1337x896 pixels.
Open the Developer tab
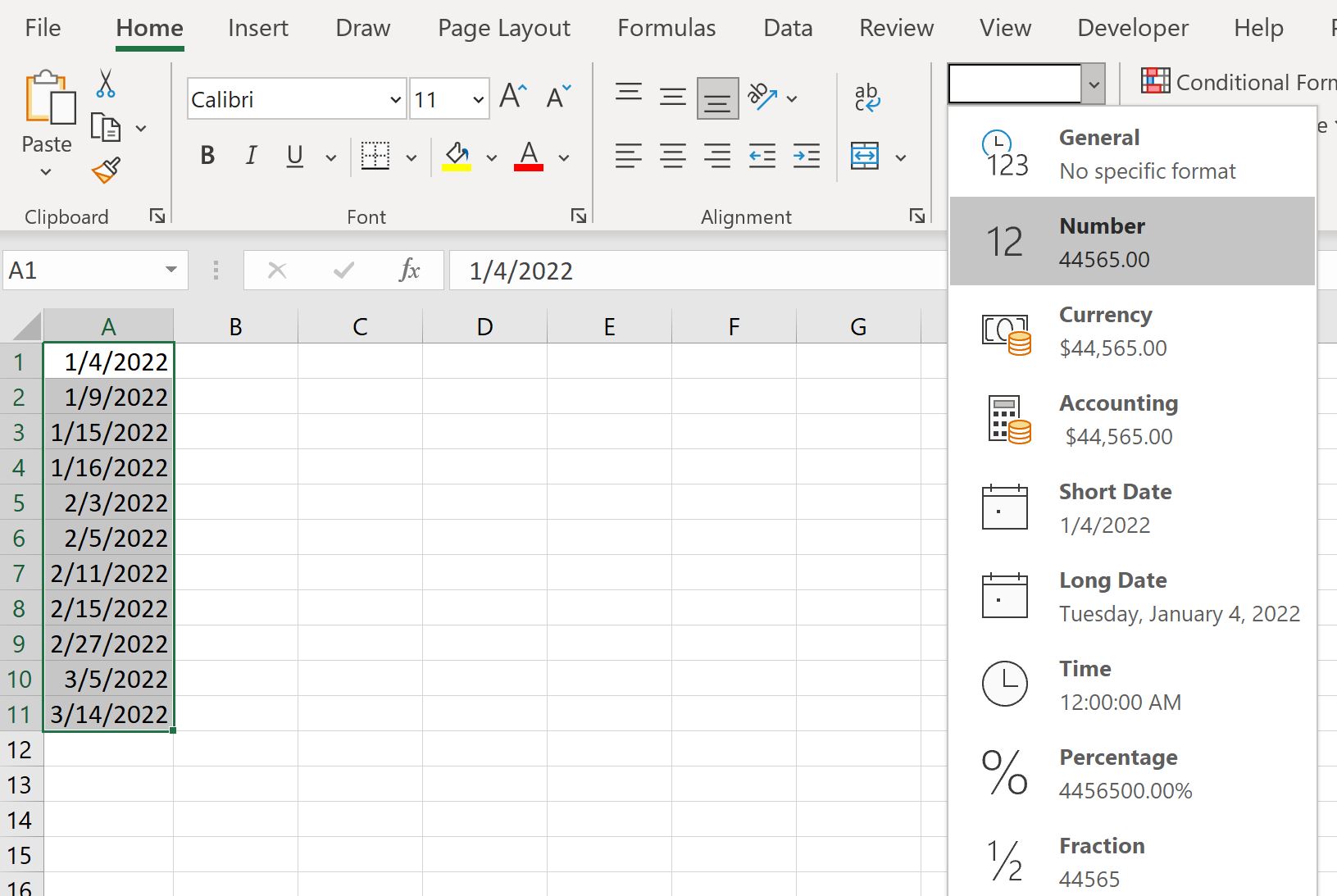click(1132, 27)
